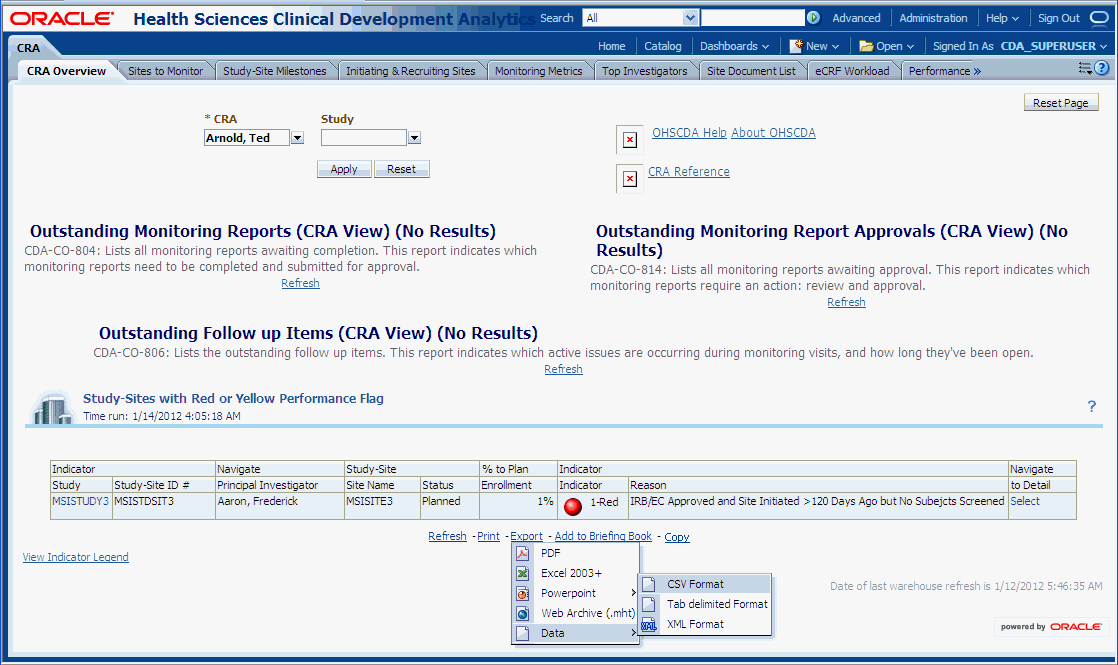Expand the Open menu
The height and width of the screenshot is (665, 1118).
[x=895, y=46]
